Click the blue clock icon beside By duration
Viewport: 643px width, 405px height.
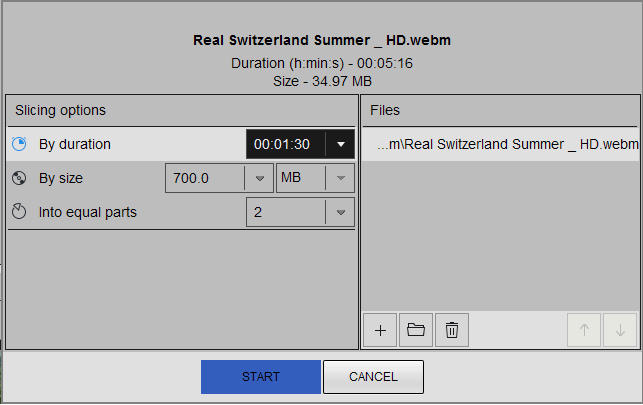coord(19,144)
